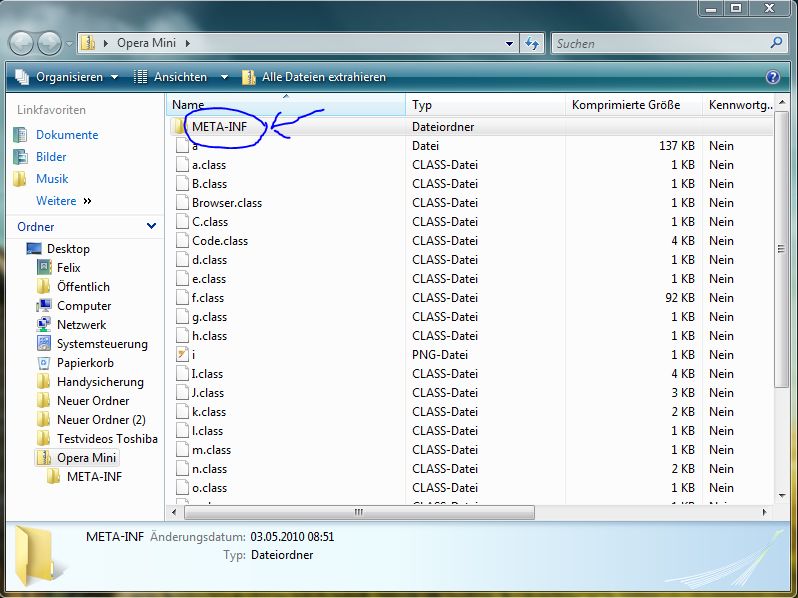
Task: Click the zip folder icon in address bar
Action: (89, 43)
